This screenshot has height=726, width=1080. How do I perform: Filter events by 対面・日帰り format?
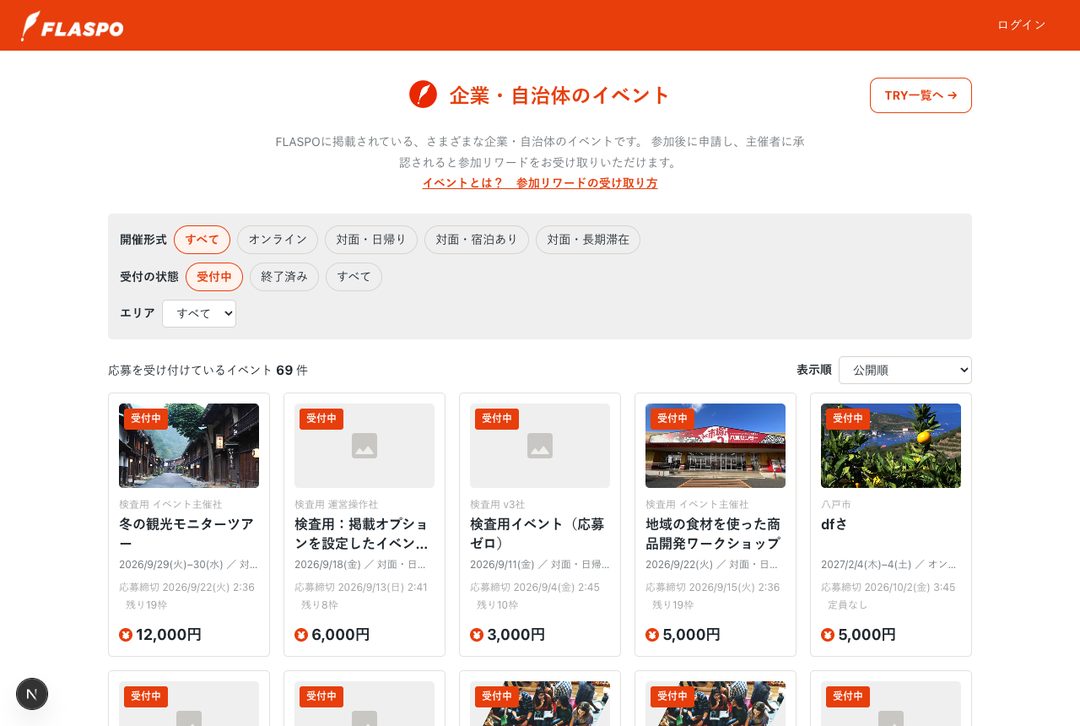click(x=371, y=240)
